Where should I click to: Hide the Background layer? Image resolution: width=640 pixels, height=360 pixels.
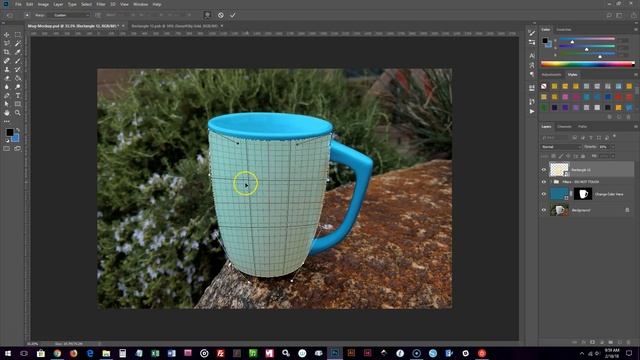544,210
